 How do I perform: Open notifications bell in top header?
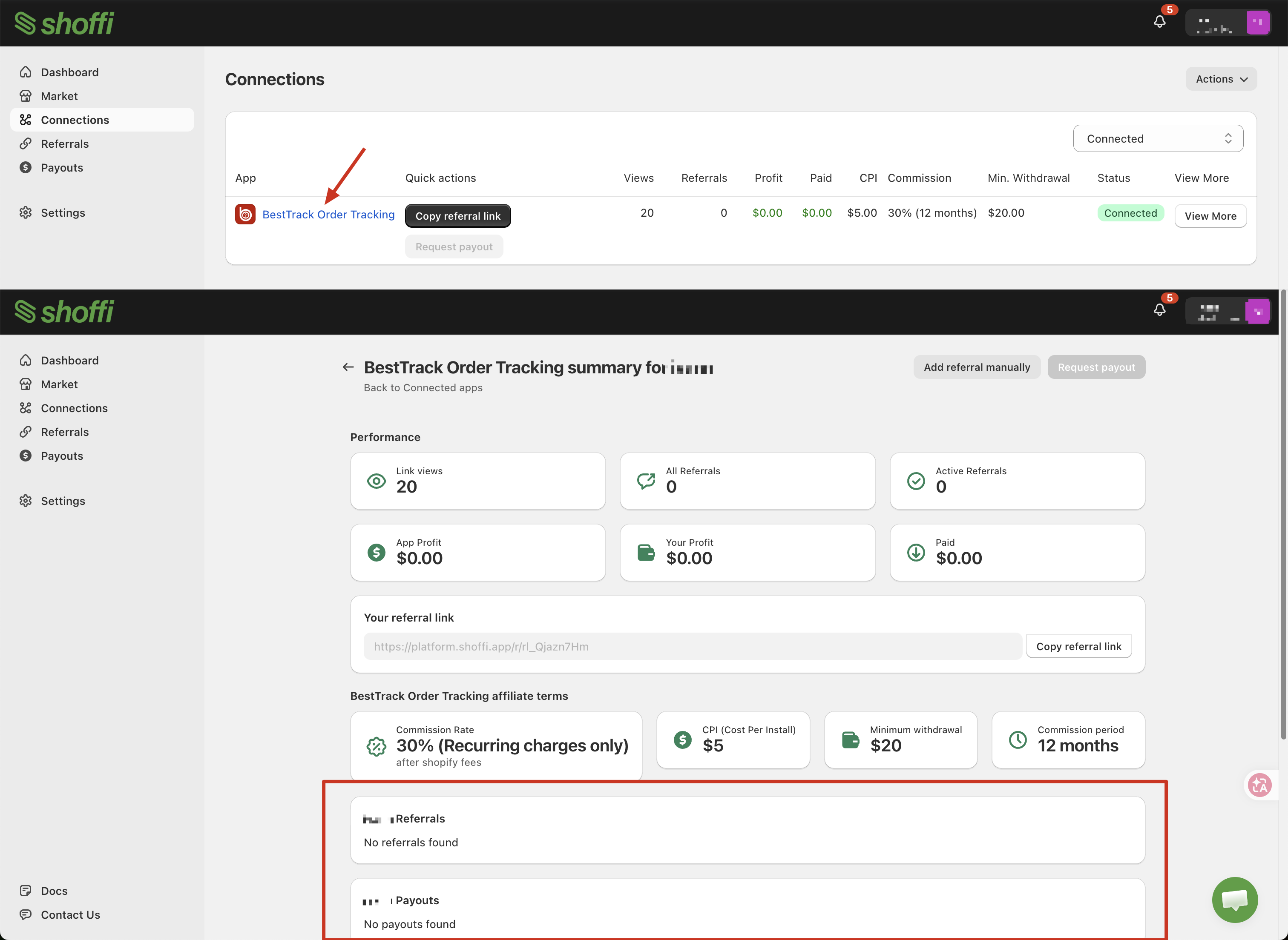pyautogui.click(x=1159, y=22)
